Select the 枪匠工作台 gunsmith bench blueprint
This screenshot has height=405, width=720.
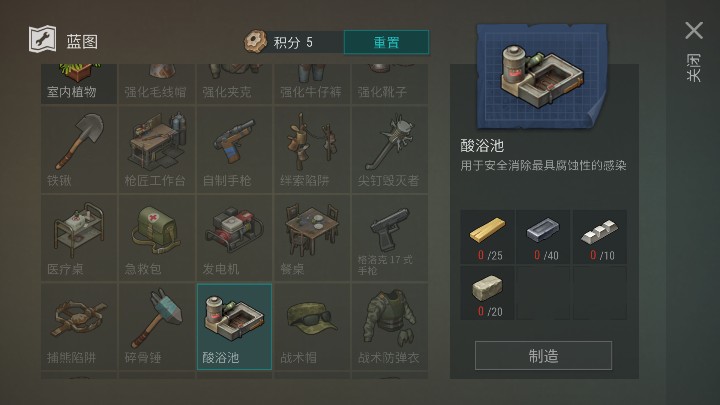(x=157, y=150)
